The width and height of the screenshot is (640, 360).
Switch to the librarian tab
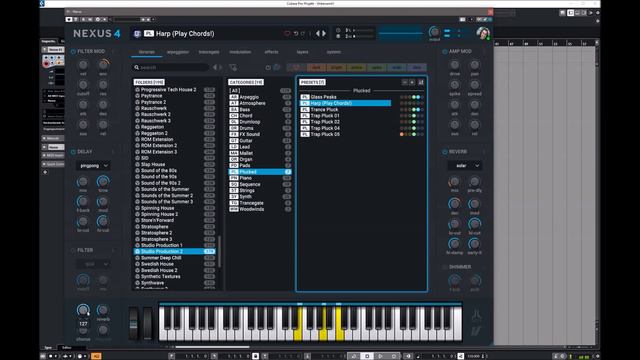point(147,52)
